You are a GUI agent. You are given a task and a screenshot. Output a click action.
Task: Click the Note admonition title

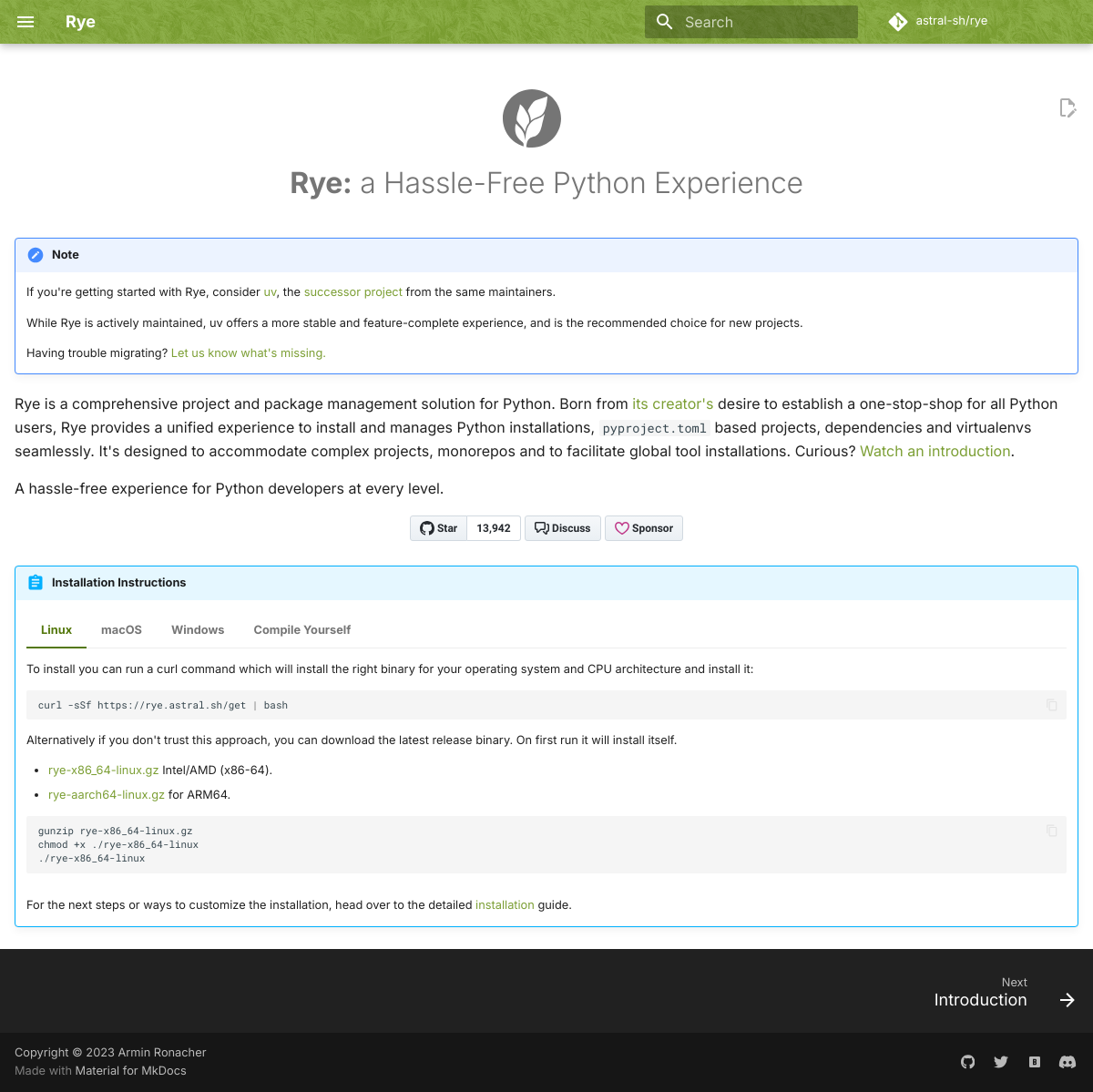click(66, 255)
